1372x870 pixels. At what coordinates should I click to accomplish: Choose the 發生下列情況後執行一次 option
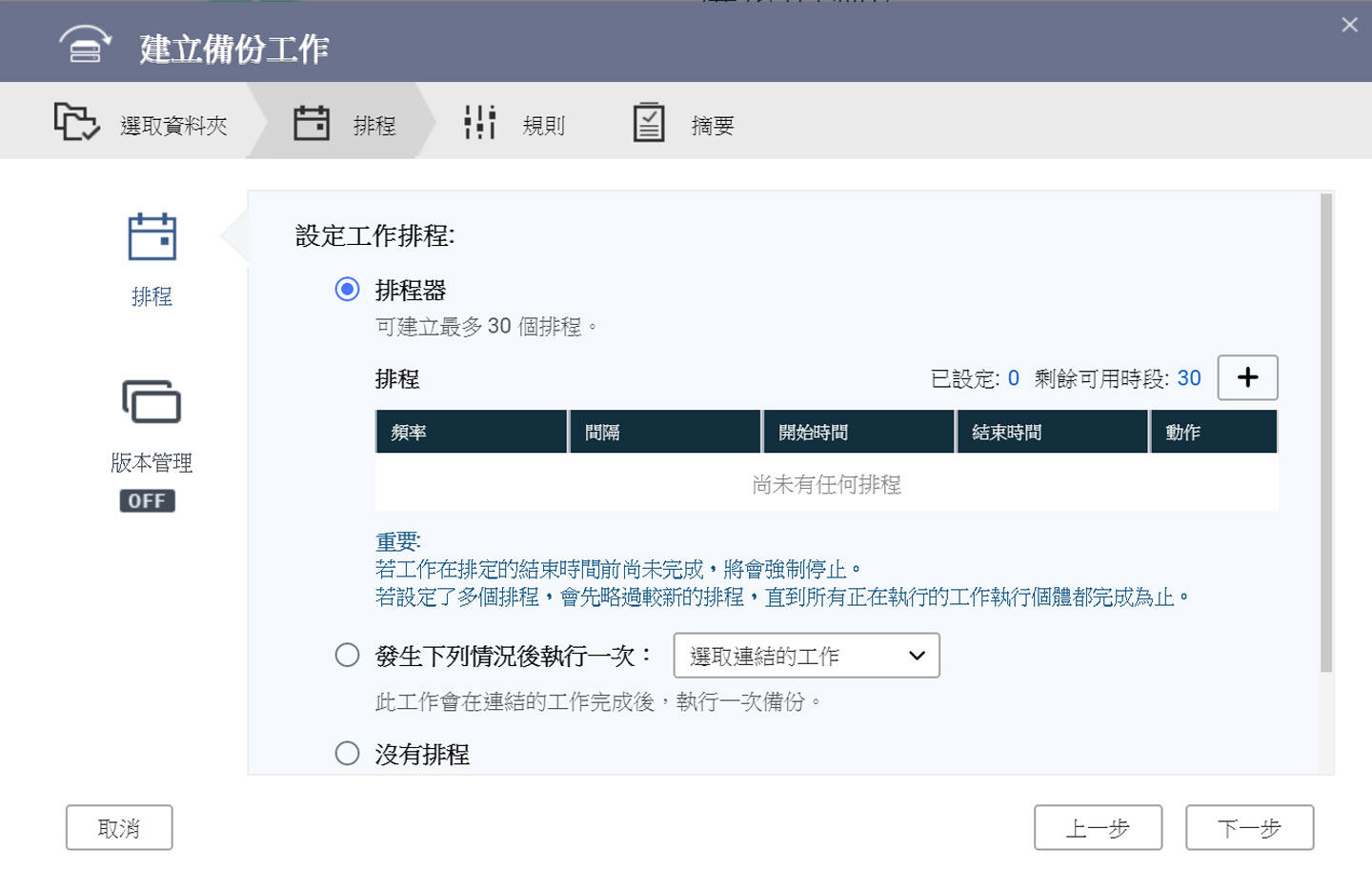tap(347, 655)
